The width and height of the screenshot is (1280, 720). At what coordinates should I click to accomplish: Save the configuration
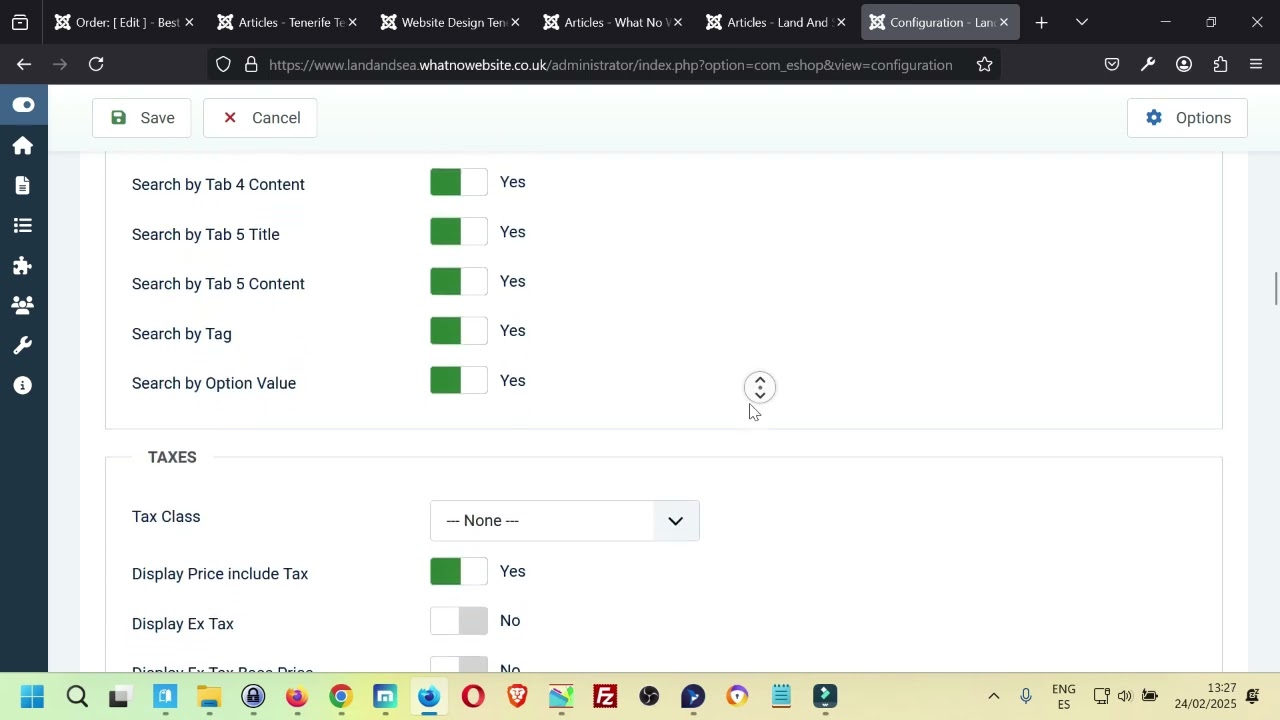pos(142,118)
